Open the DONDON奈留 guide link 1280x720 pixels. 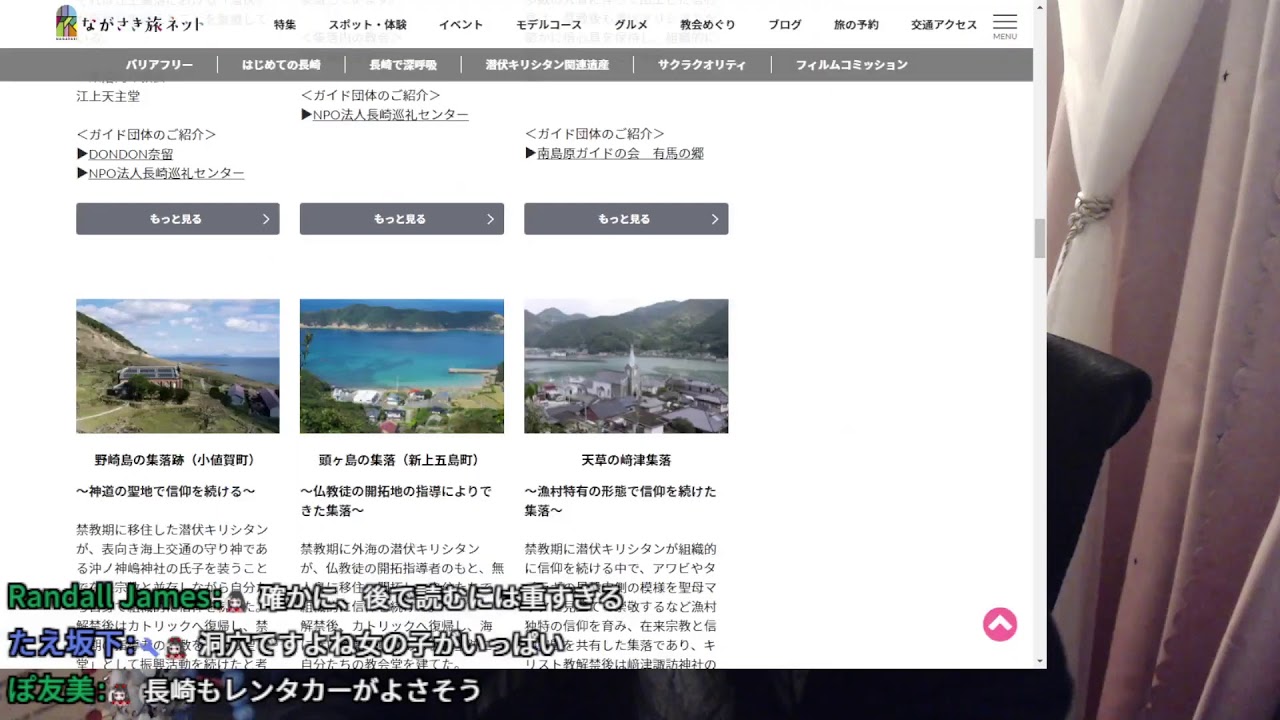tap(130, 154)
